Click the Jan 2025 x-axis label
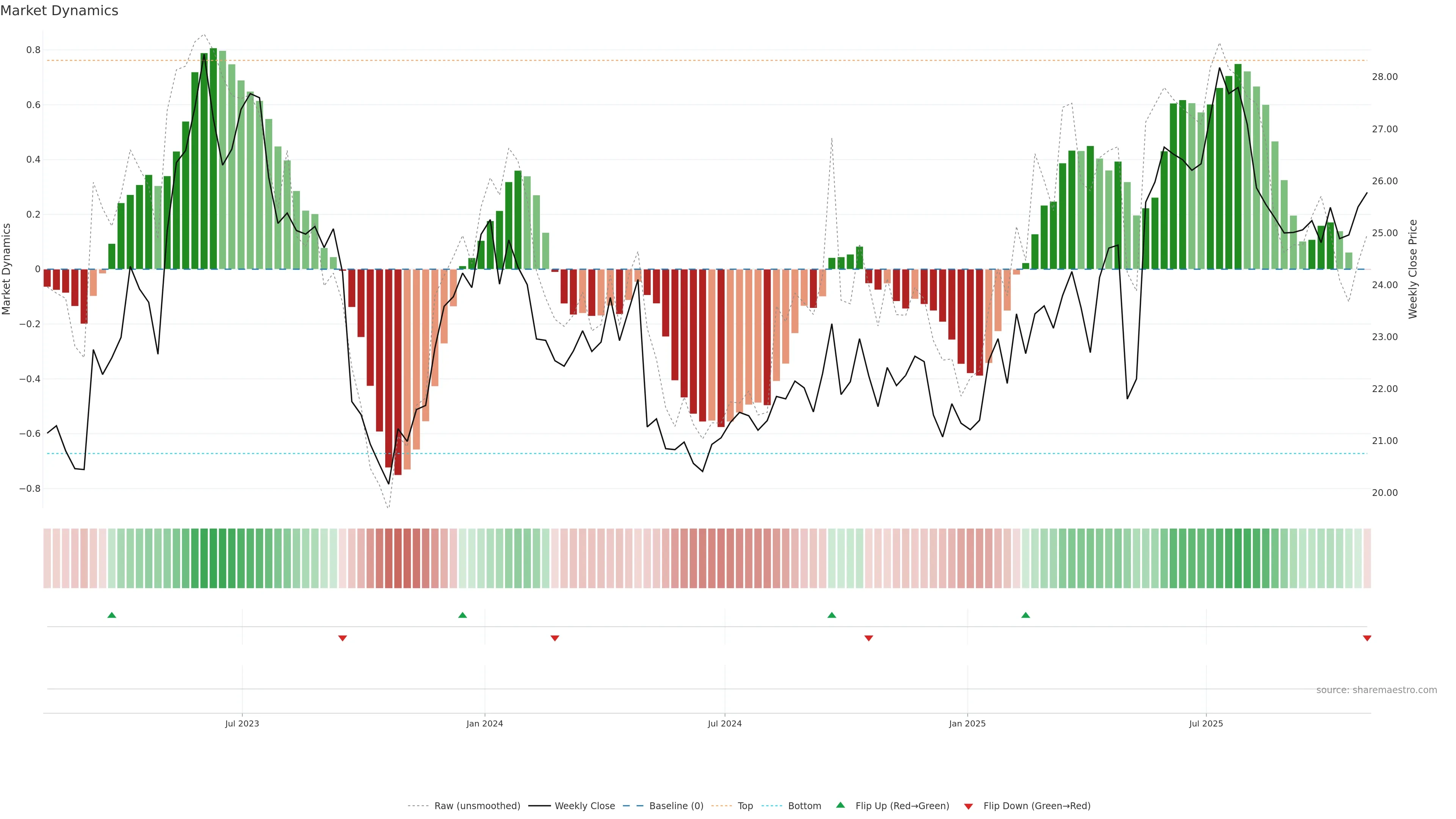Image resolution: width=1456 pixels, height=819 pixels. (967, 723)
